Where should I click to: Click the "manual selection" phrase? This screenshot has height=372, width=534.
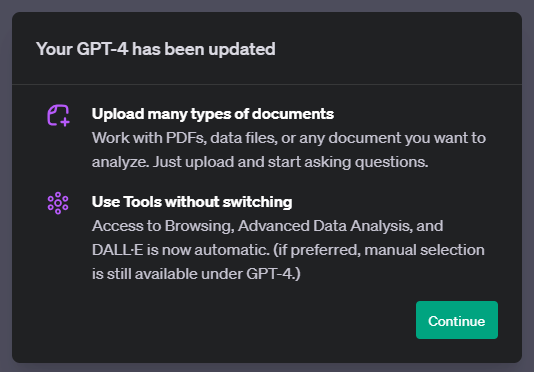point(424,250)
